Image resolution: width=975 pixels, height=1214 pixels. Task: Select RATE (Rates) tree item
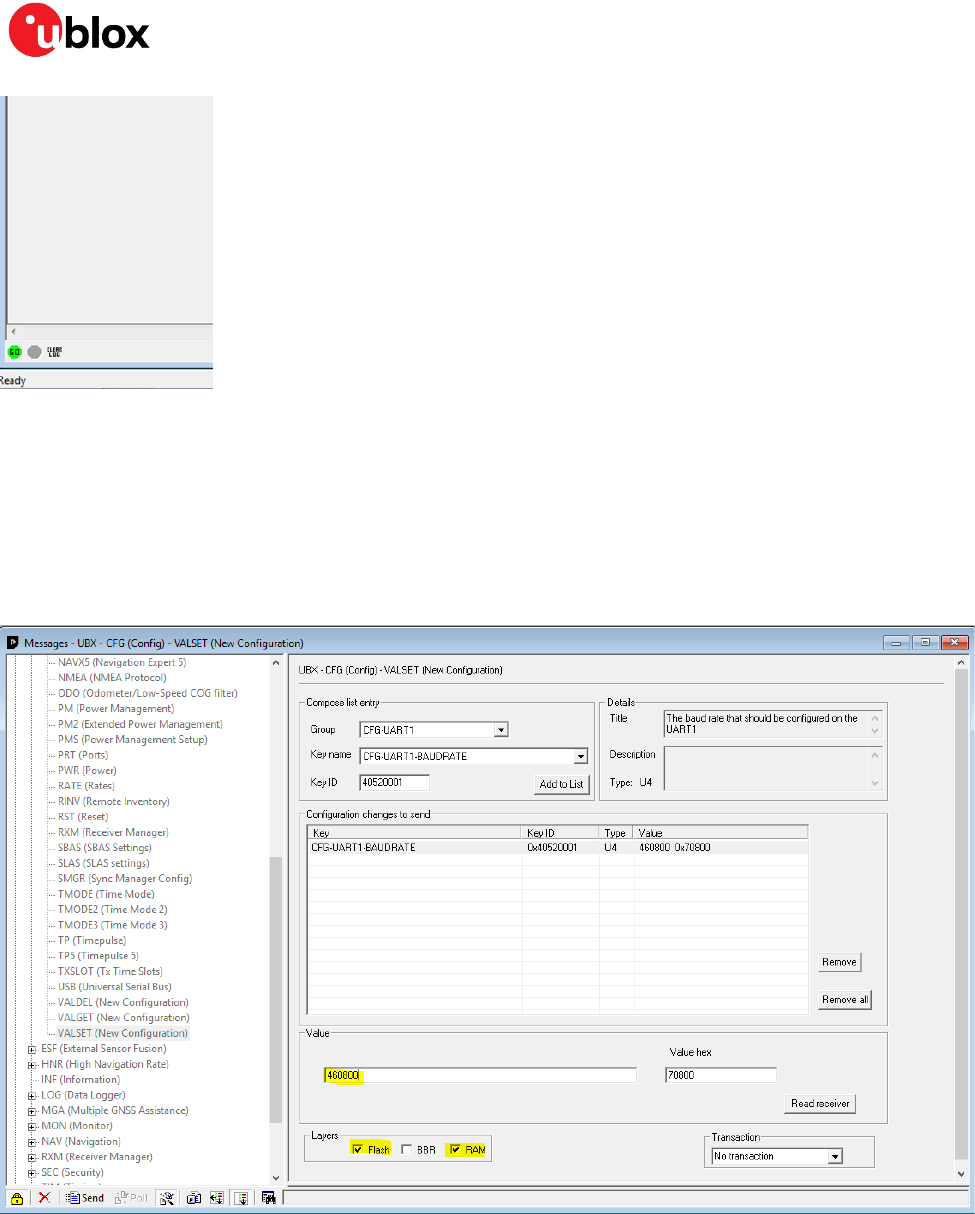click(x=86, y=786)
